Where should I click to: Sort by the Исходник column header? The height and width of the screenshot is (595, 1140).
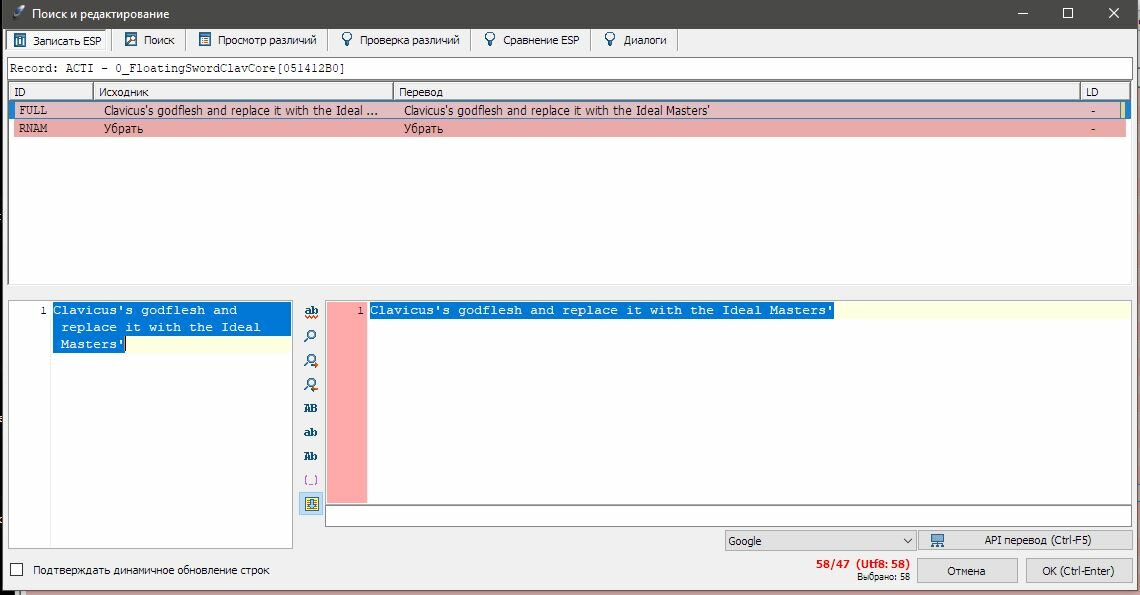pyautogui.click(x=244, y=92)
